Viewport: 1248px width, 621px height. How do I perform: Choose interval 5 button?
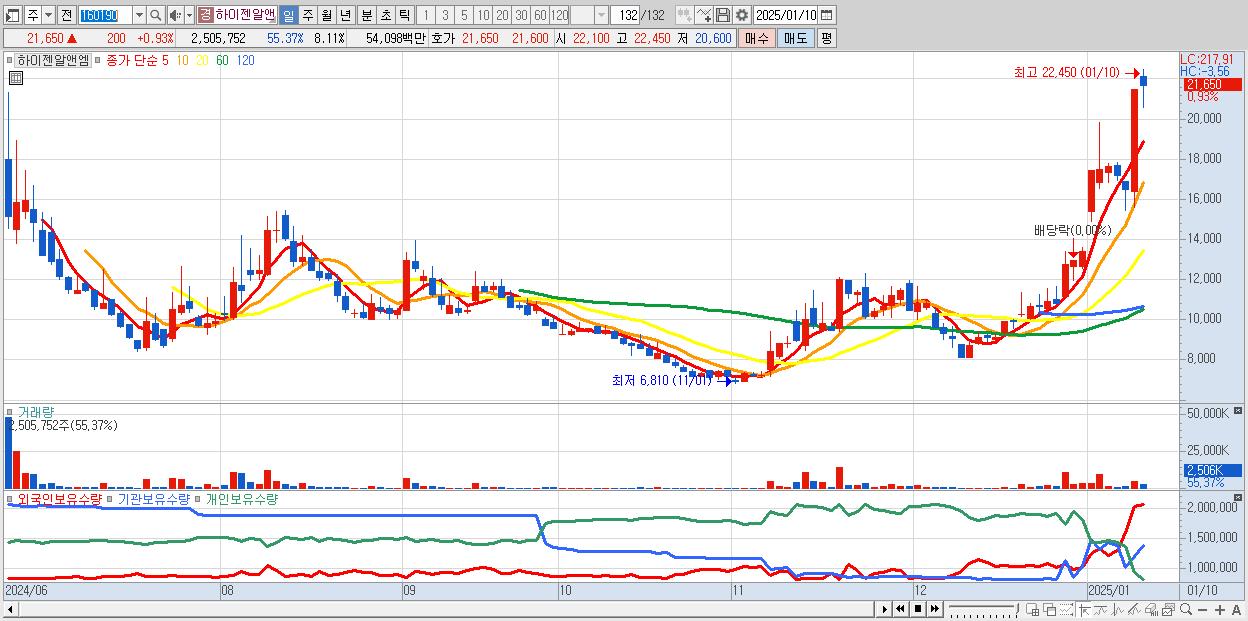[x=464, y=15]
